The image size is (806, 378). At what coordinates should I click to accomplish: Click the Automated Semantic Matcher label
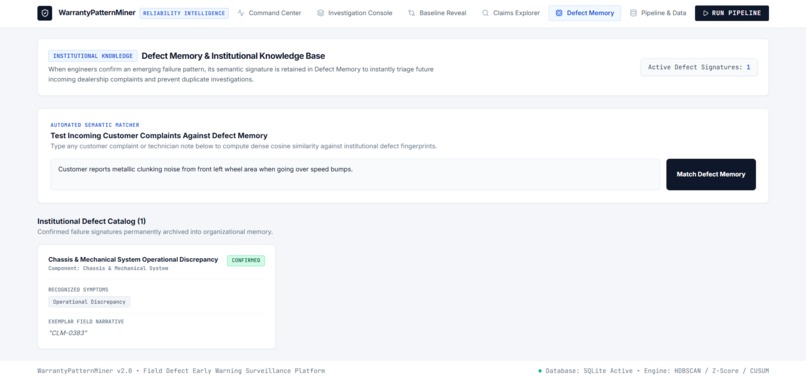click(x=95, y=125)
